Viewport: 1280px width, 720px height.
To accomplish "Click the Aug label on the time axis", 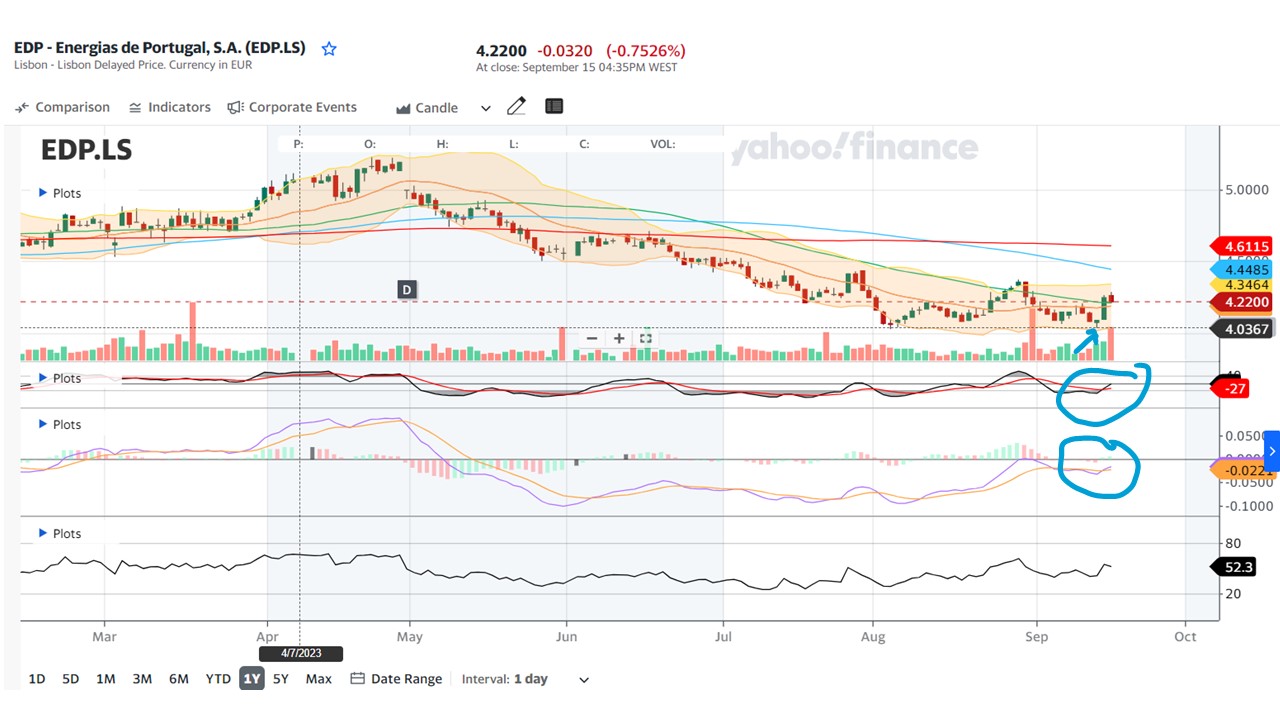I will point(873,636).
